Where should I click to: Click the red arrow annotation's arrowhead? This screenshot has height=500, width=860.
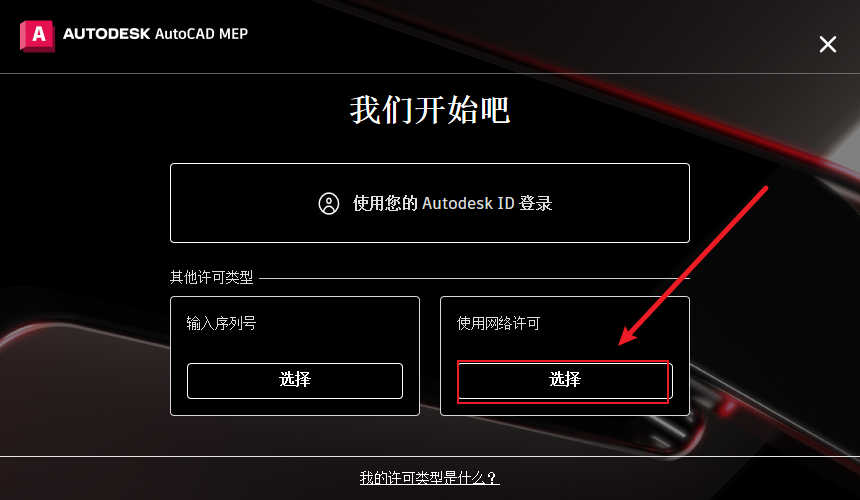tap(628, 336)
